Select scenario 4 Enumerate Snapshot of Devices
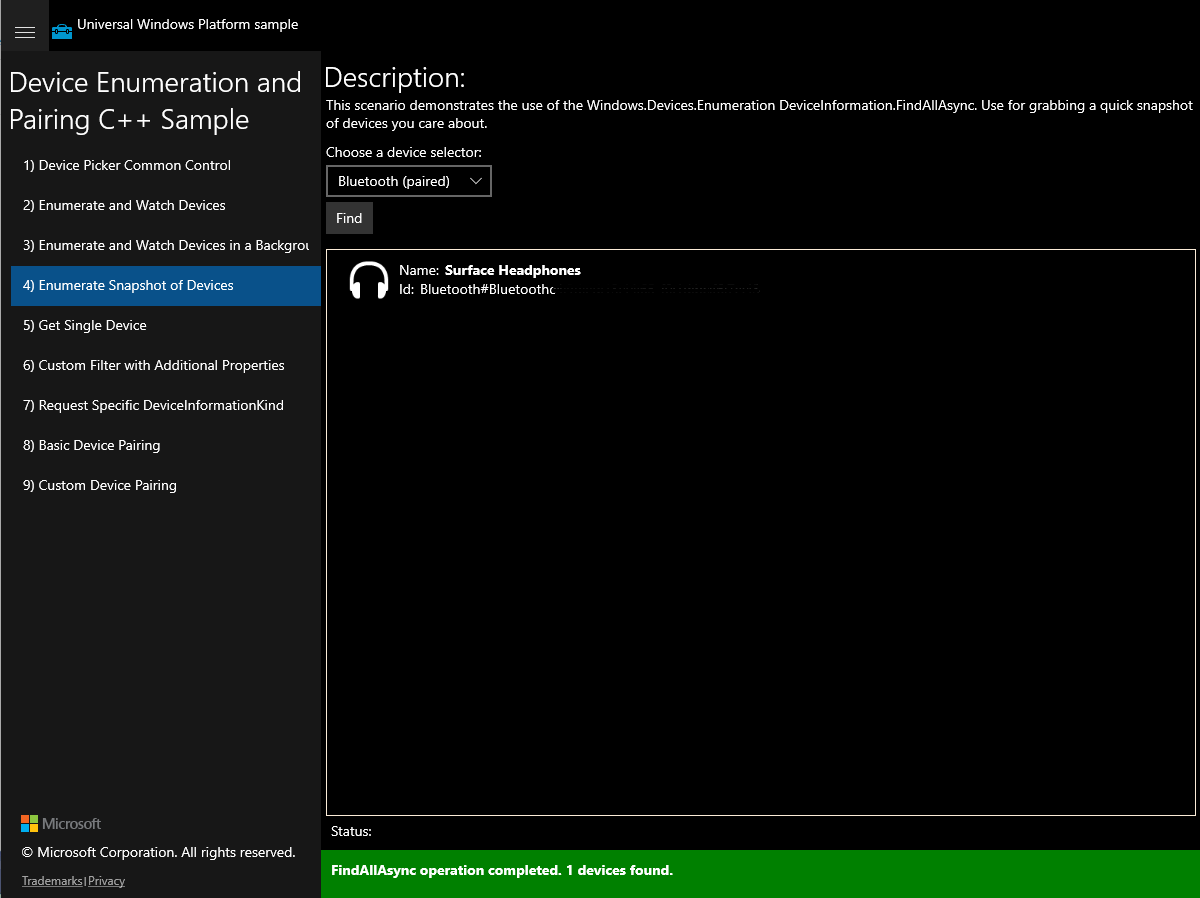The width and height of the screenshot is (1200, 898). coord(166,286)
